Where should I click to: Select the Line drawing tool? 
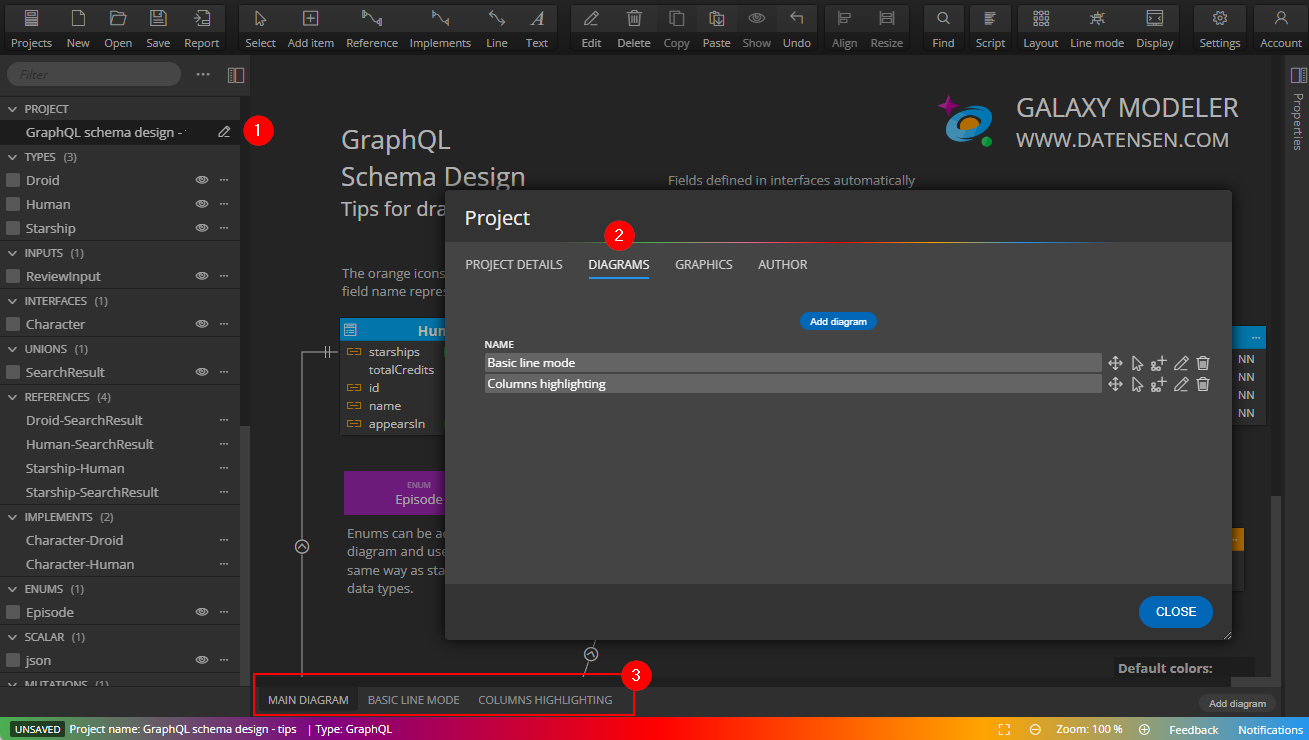(496, 27)
